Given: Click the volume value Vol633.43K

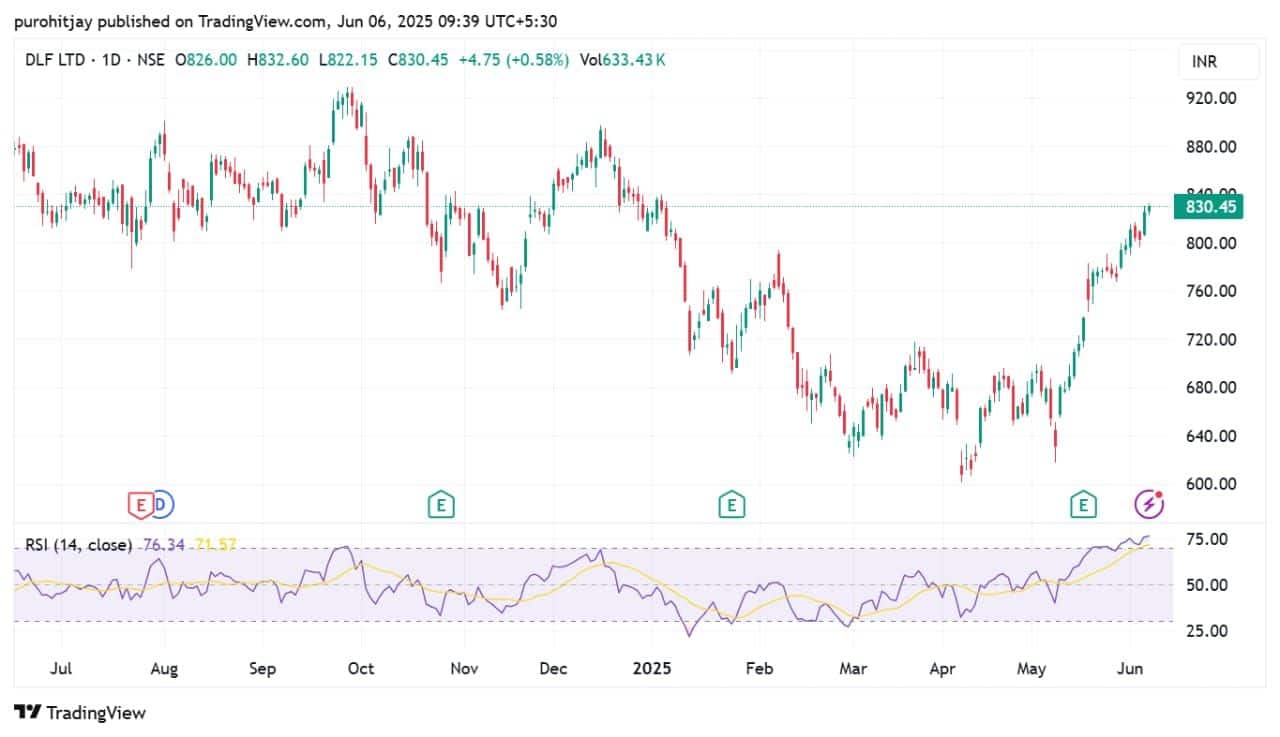Looking at the screenshot, I should [x=622, y=60].
